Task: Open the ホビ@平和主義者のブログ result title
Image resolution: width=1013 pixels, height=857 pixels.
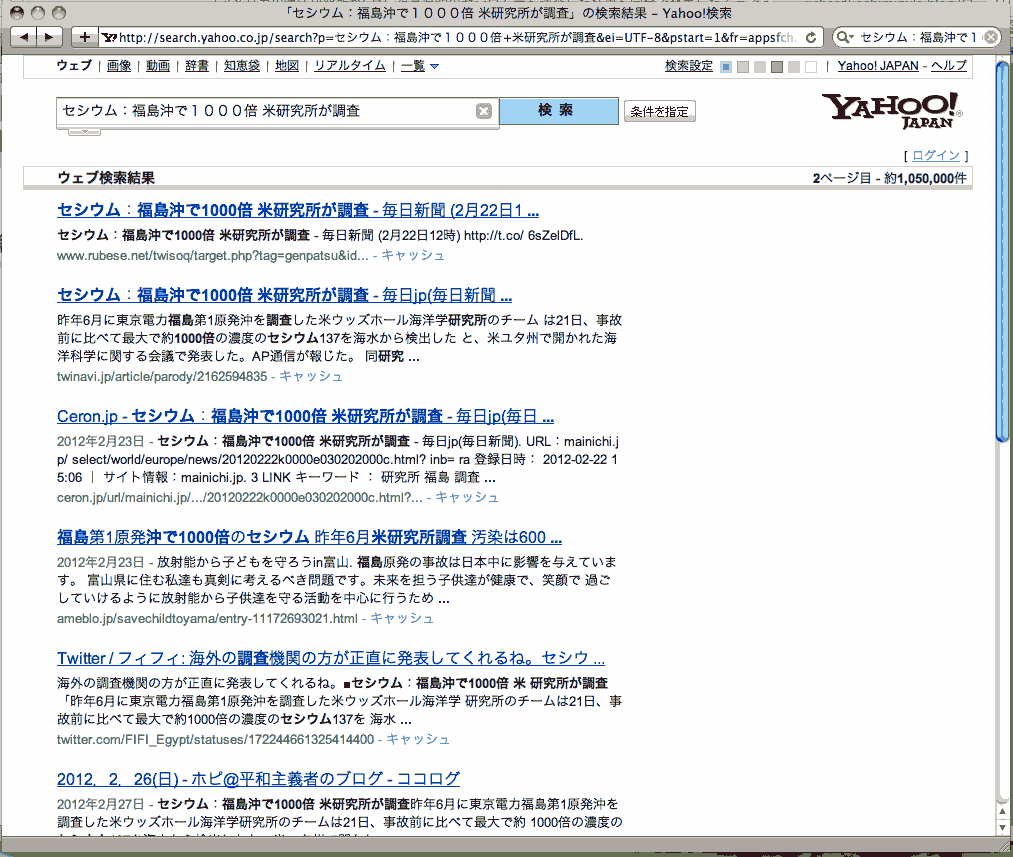Action: (x=258, y=780)
